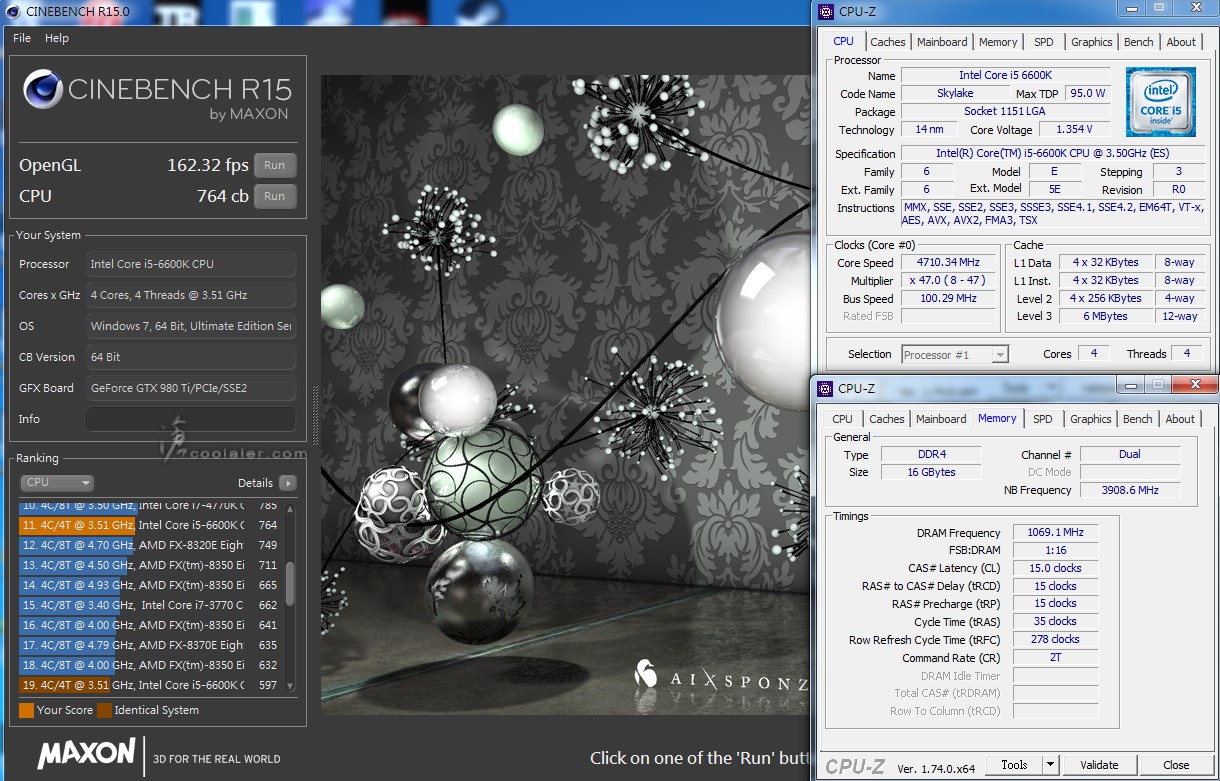Click the MAXON logo at bottom
Image resolution: width=1220 pixels, height=781 pixels.
[86, 753]
